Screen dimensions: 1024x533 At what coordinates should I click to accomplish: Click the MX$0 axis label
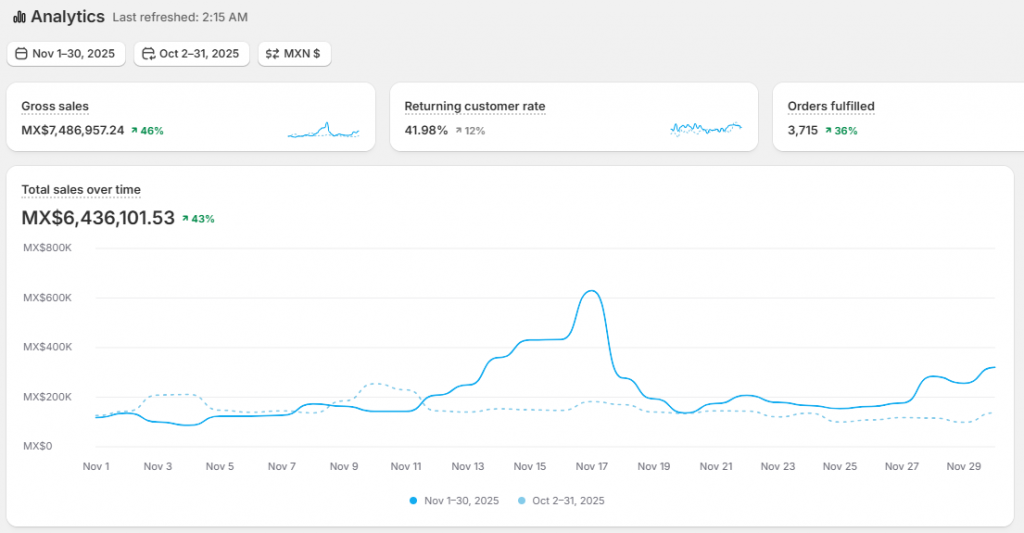pyautogui.click(x=38, y=446)
